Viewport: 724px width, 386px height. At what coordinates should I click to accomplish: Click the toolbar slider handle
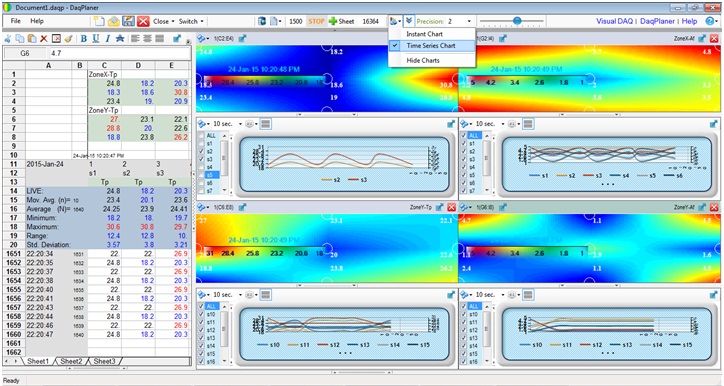point(517,21)
